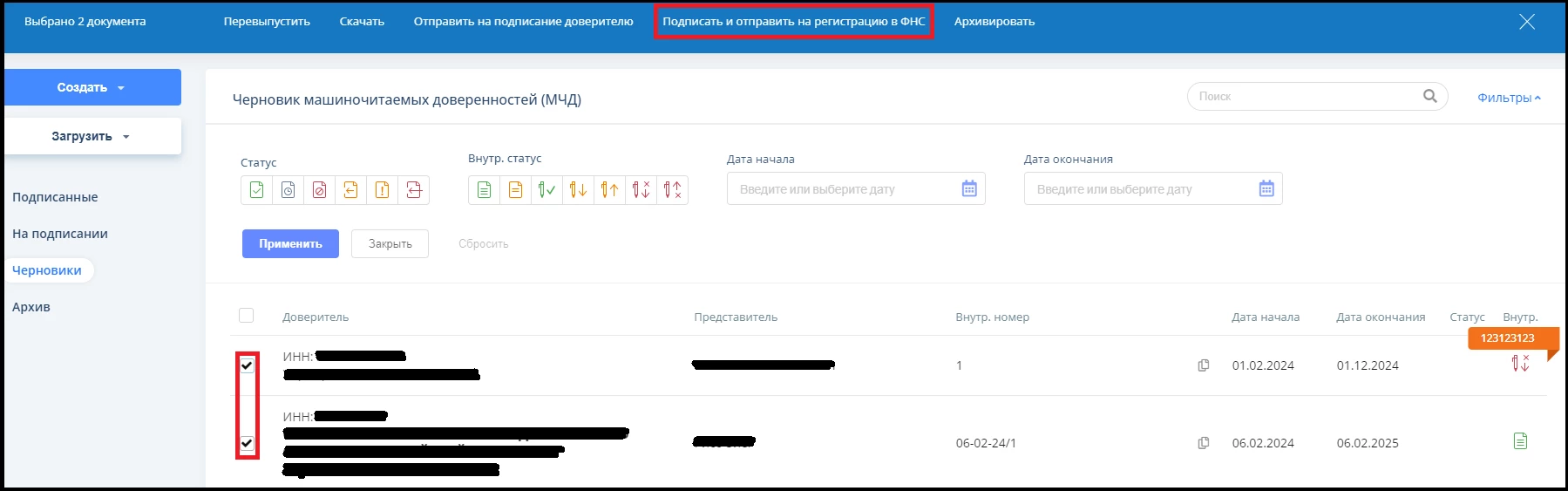Click the Поиск search field
Image resolution: width=1568 pixels, height=491 pixels.
[x=1303, y=97]
